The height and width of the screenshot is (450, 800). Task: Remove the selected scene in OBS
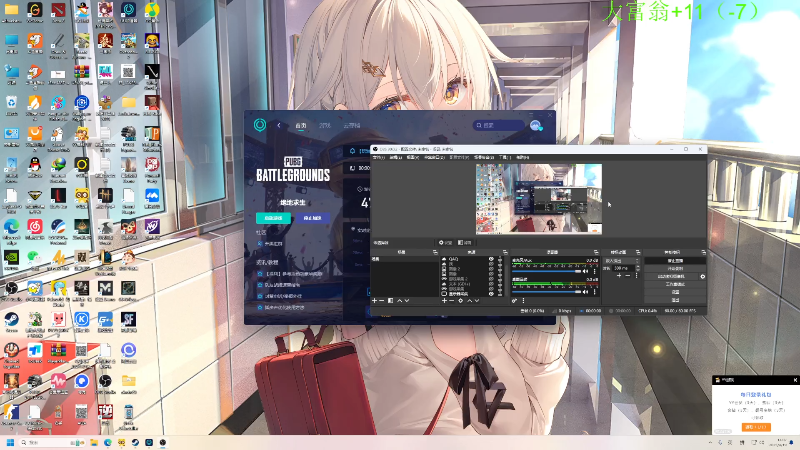click(x=382, y=301)
